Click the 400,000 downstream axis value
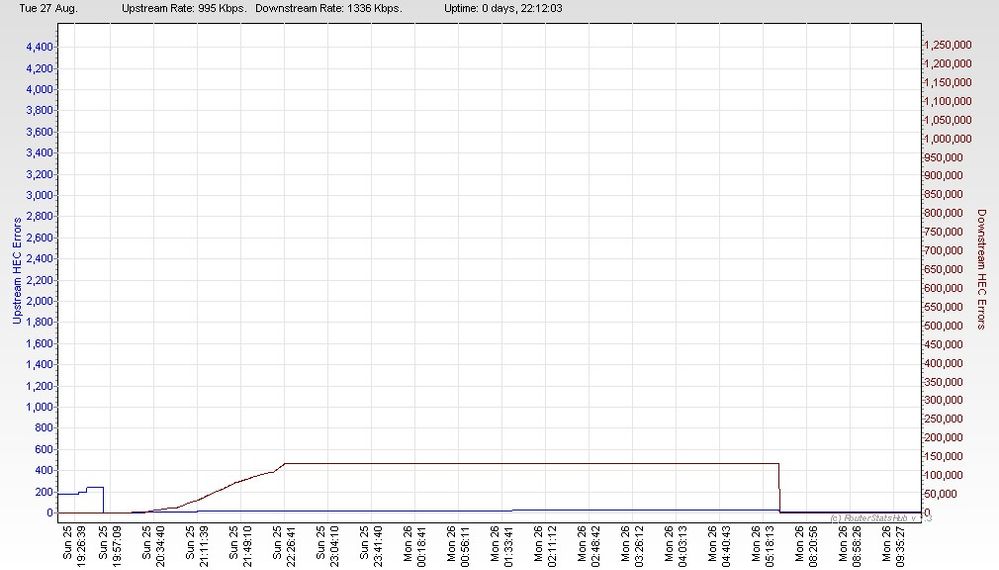The image size is (999, 570). 945,363
